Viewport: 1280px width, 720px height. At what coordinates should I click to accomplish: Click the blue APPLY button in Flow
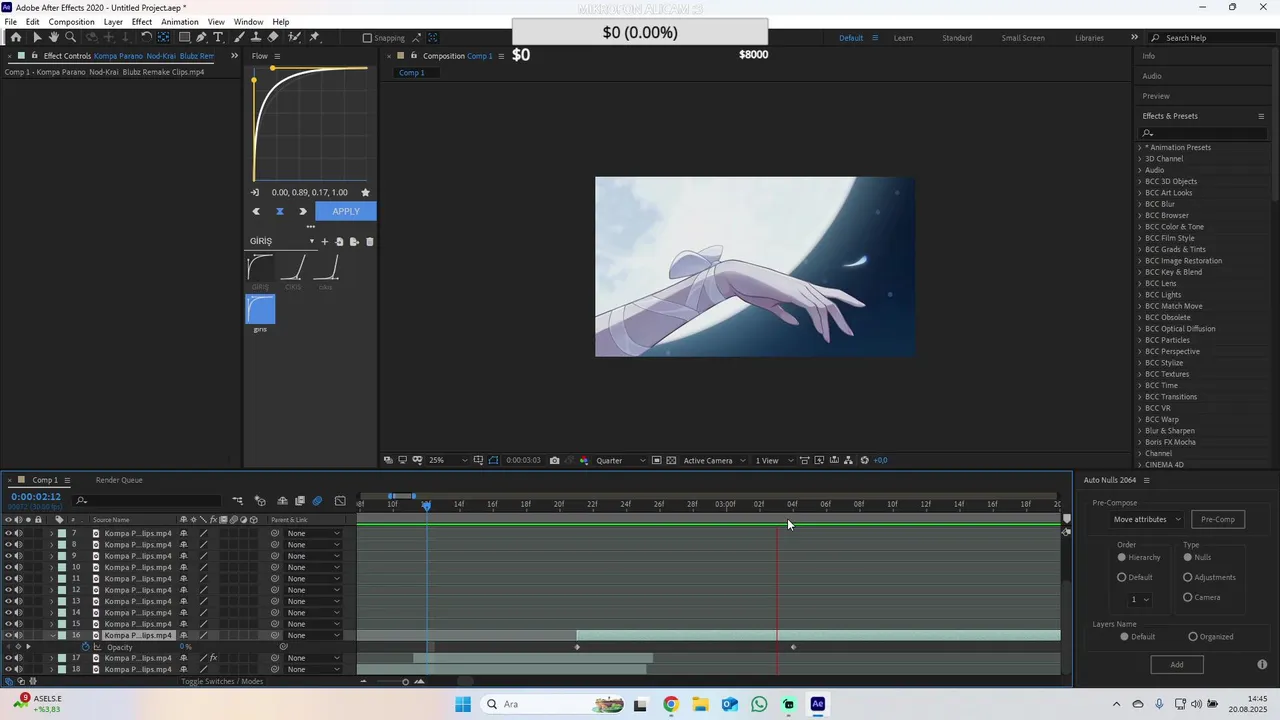[346, 211]
